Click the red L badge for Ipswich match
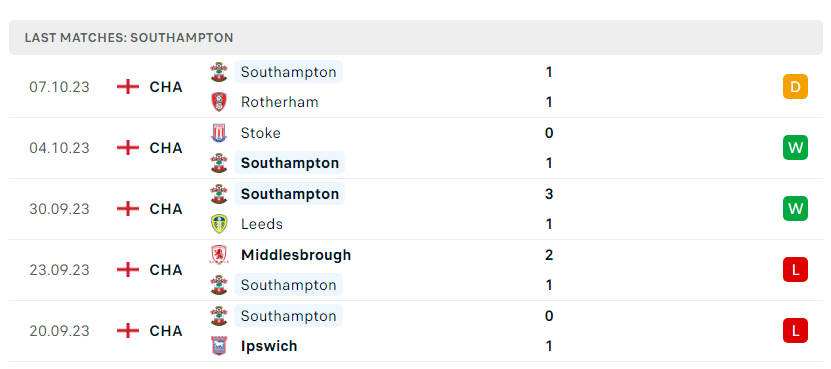The image size is (831, 369). point(795,330)
